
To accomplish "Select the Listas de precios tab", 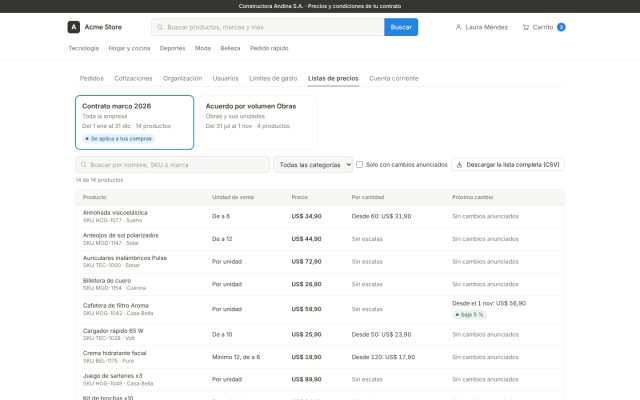I will (333, 78).
